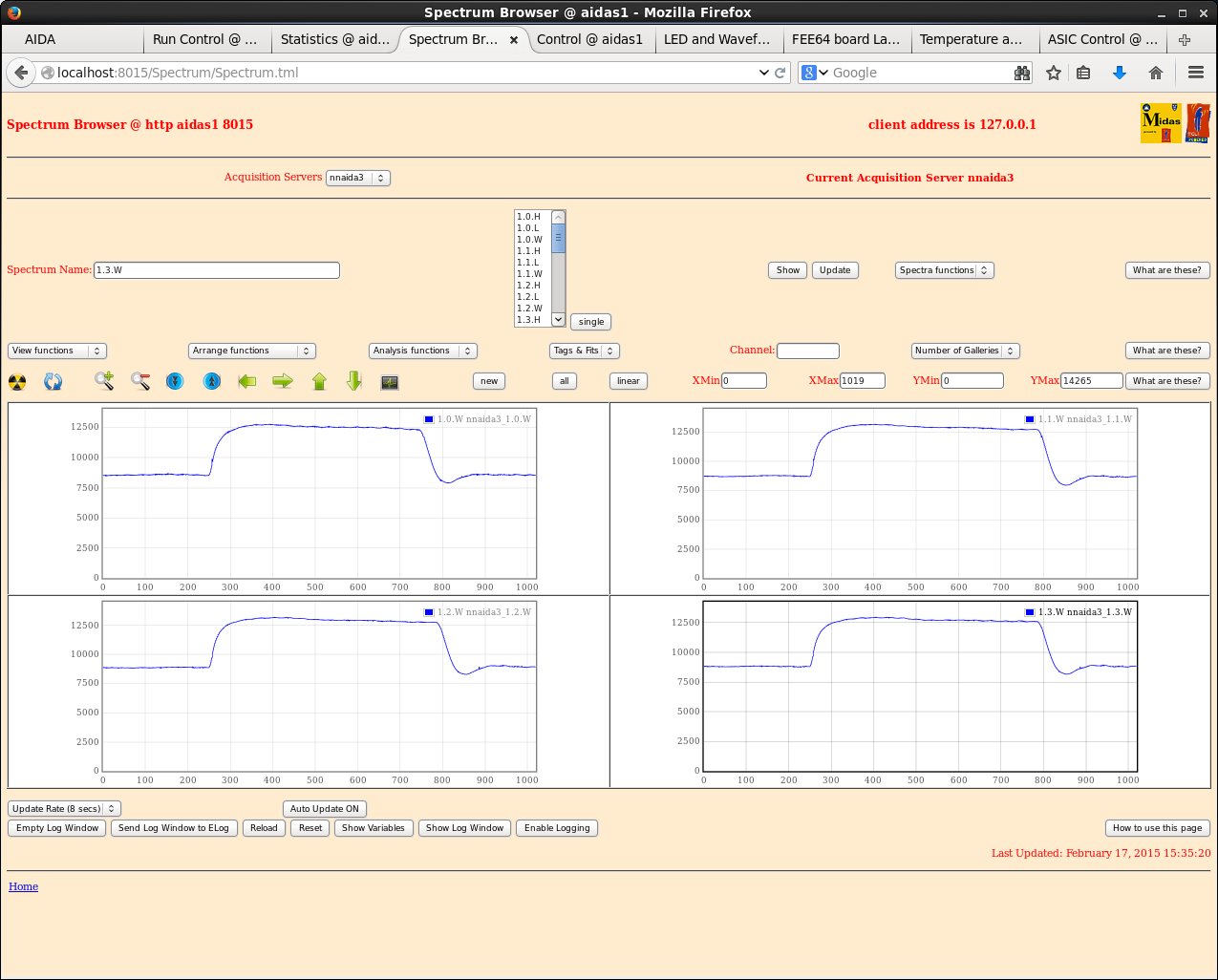Click the spectrum list scrollbar down arrow

[559, 320]
